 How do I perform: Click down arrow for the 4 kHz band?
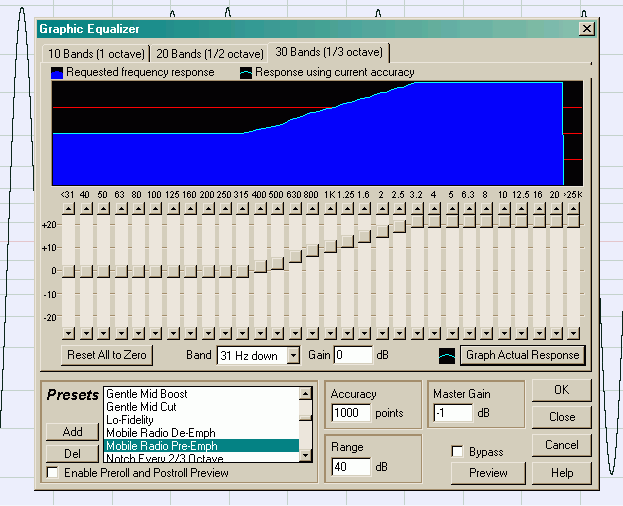435,333
